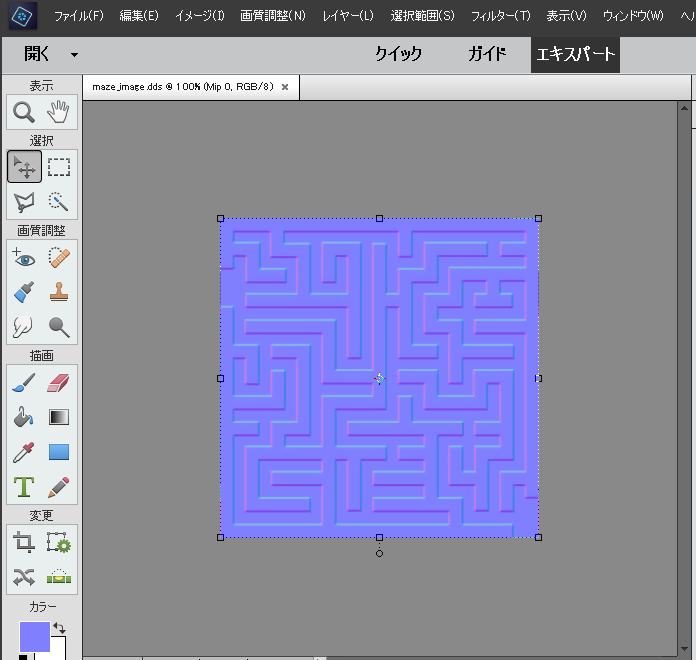Select the Clone Stamp tool

59,292
